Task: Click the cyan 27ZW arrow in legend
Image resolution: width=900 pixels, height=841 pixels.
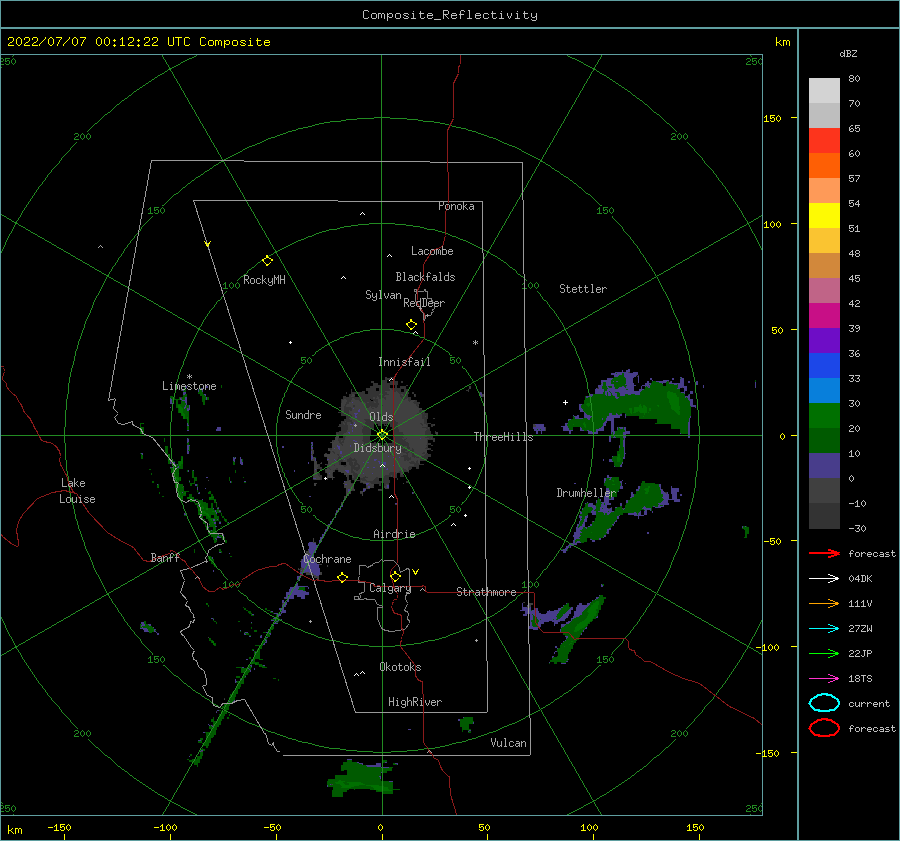Action: (x=824, y=629)
